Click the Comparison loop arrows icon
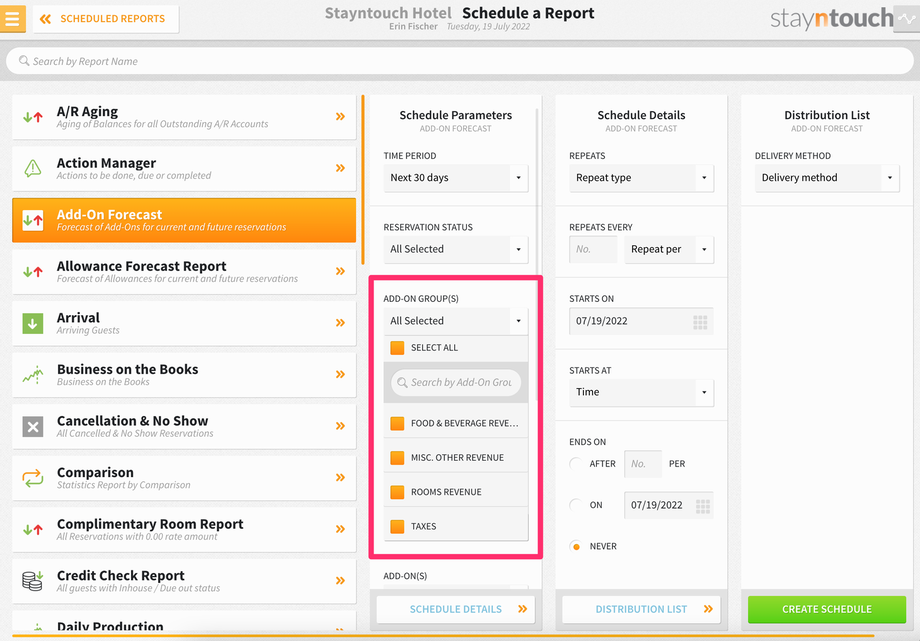Viewport: 920px width, 641px height. pos(33,478)
